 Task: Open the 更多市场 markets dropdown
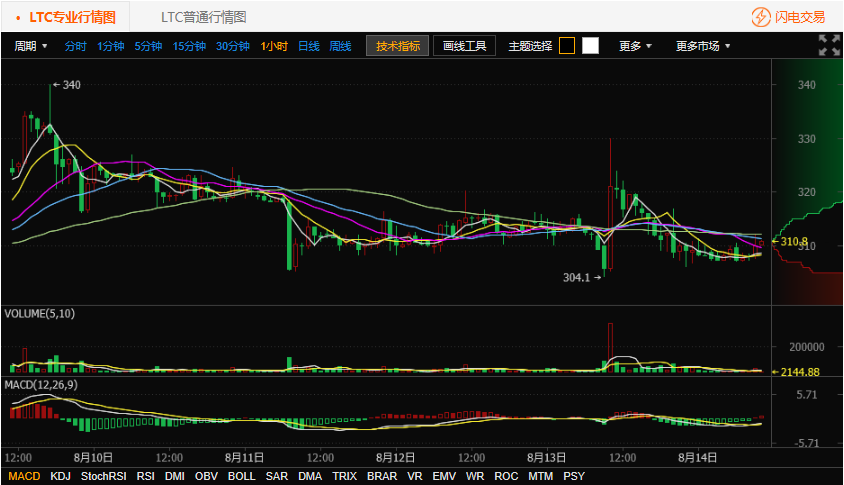tap(702, 46)
